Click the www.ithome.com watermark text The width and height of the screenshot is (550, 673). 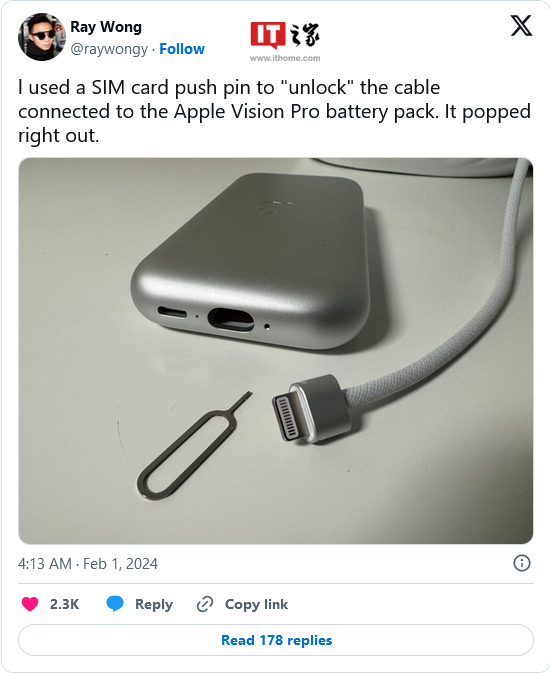[285, 58]
